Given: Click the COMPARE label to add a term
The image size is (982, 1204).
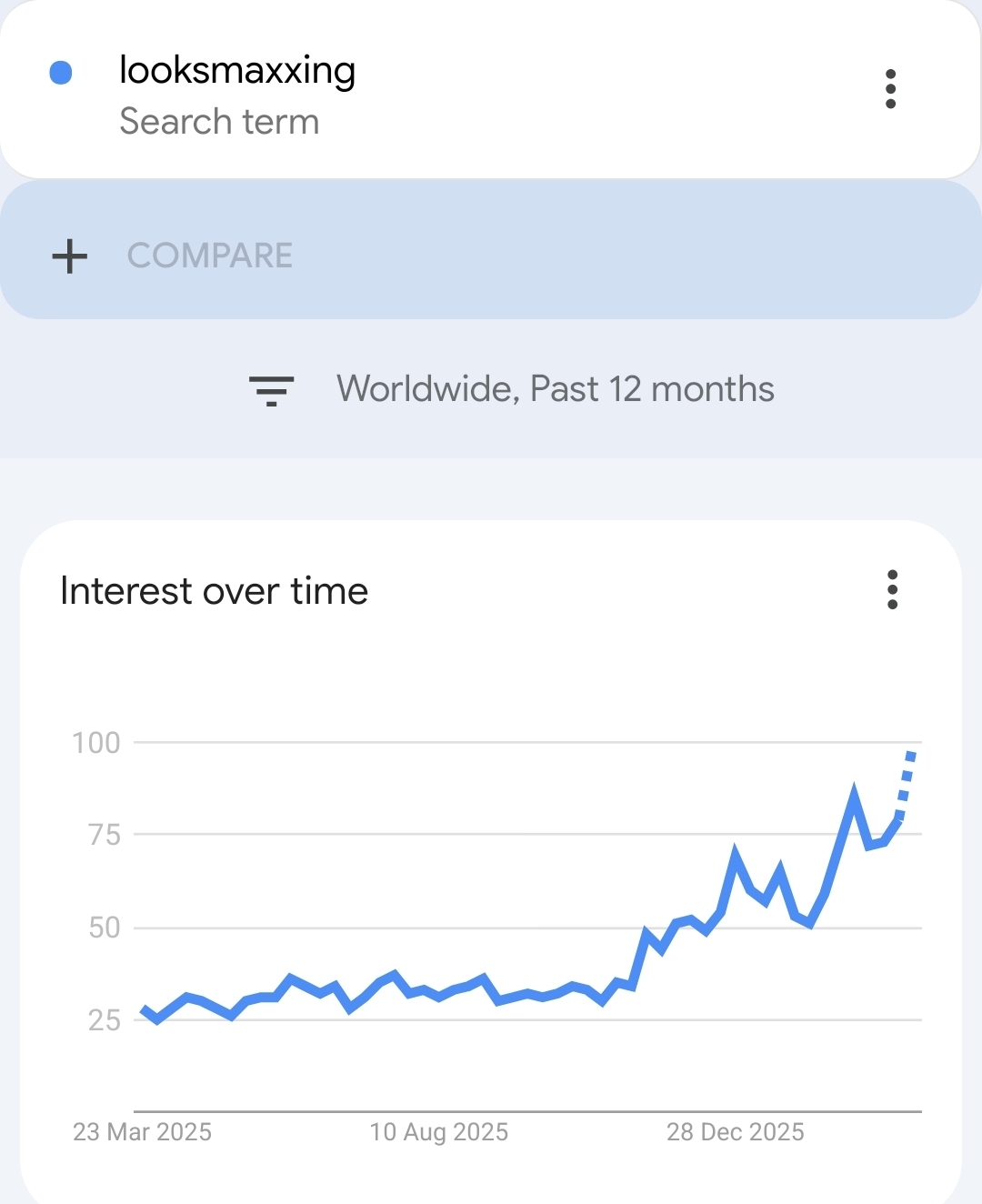Looking at the screenshot, I should pos(210,256).
